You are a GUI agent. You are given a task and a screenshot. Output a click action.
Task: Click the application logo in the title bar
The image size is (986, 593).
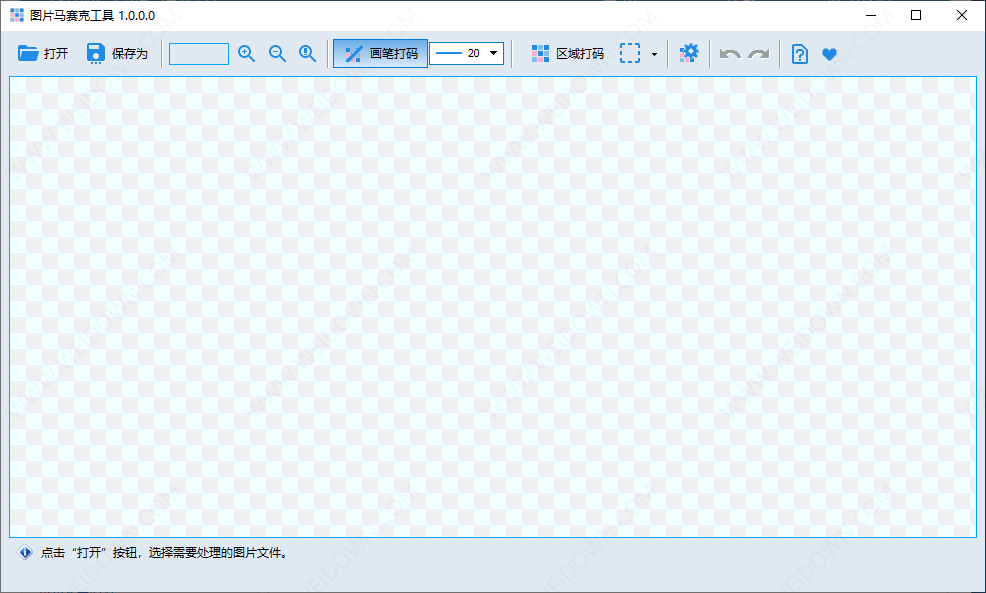point(16,15)
